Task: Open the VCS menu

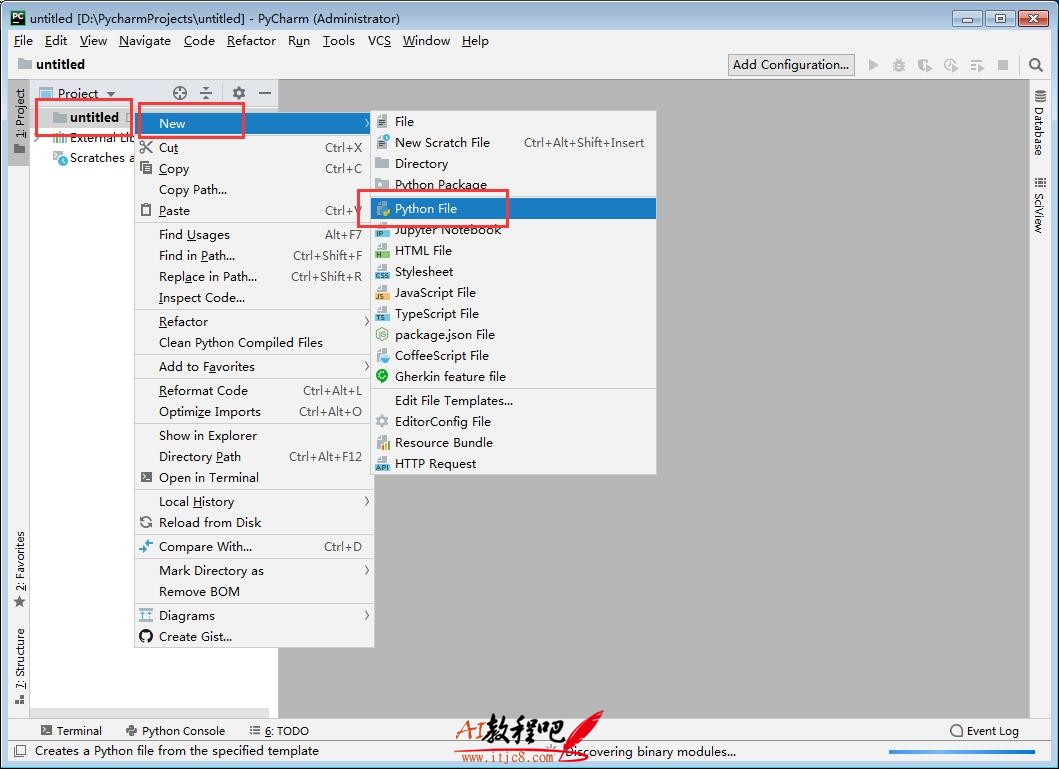Action: pyautogui.click(x=379, y=41)
